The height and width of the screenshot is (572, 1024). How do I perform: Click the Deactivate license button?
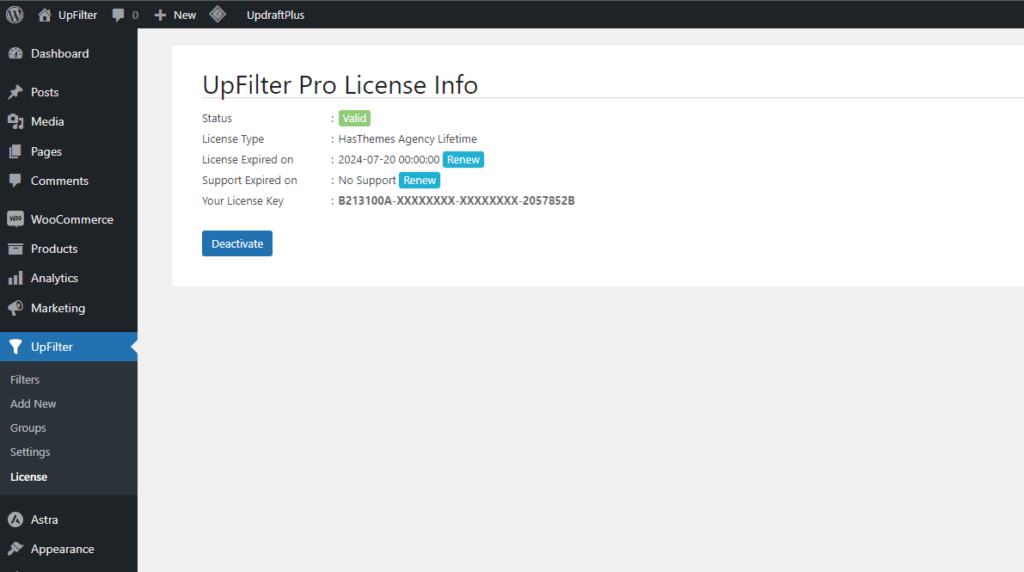click(x=237, y=244)
